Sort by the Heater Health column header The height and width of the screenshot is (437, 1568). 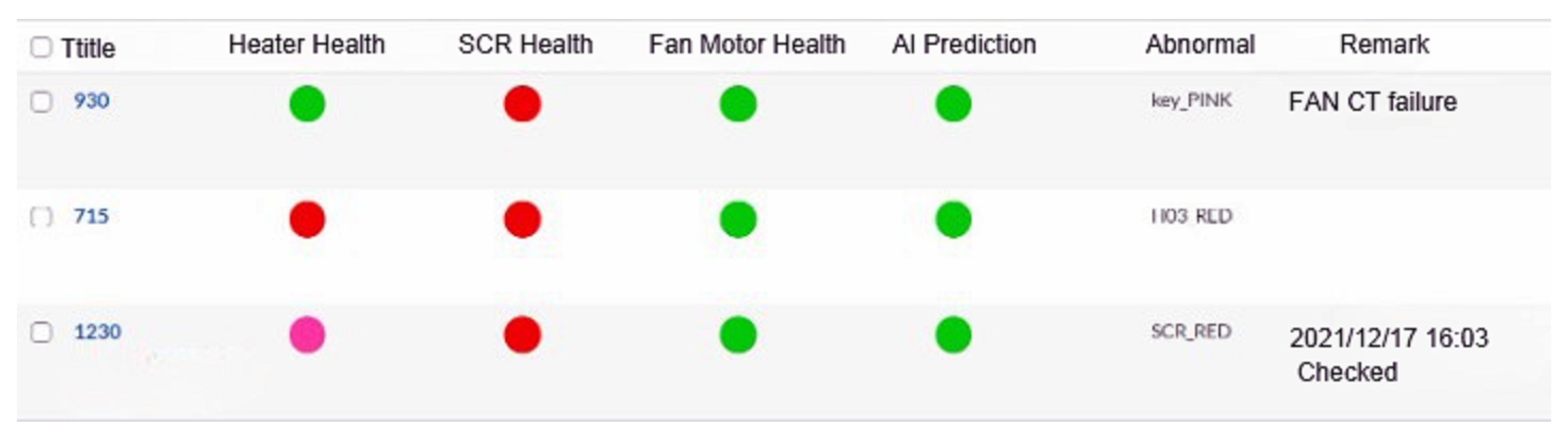(306, 44)
